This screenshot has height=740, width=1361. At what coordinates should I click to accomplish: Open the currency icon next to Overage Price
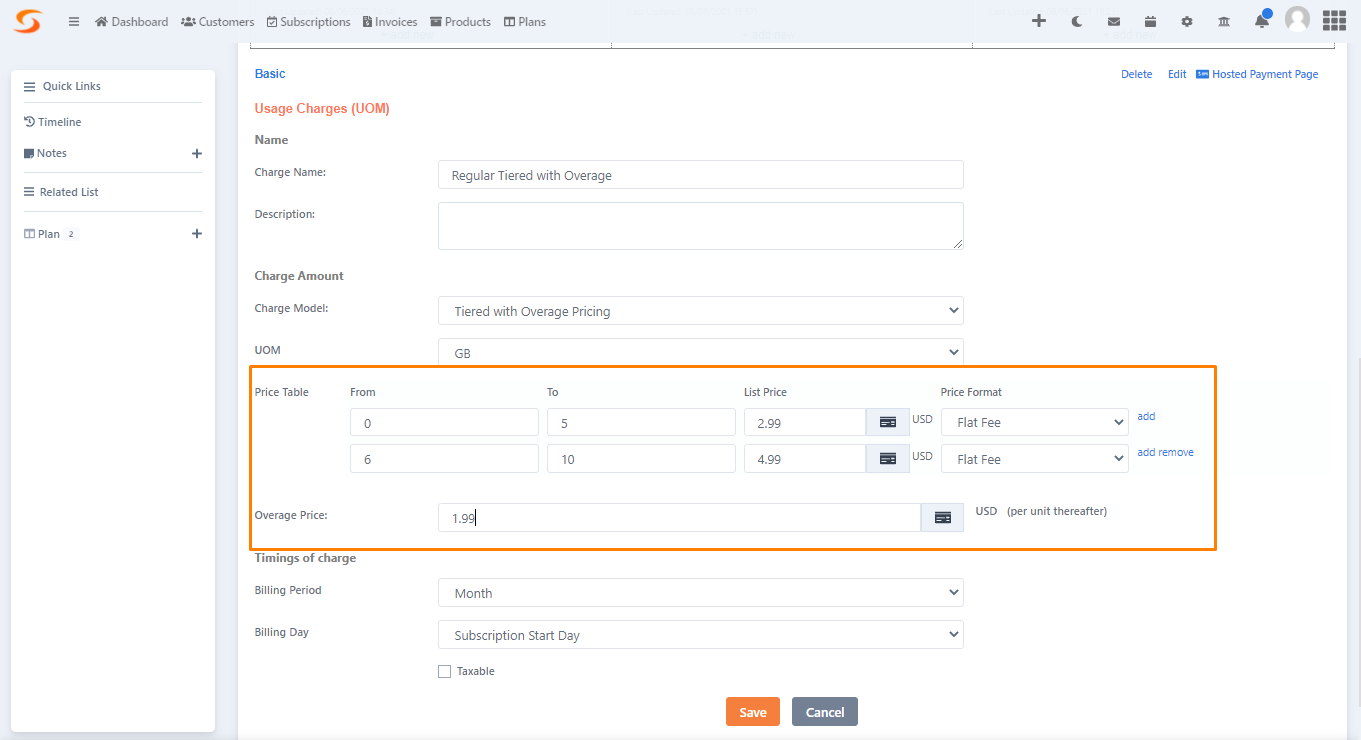pos(941,517)
